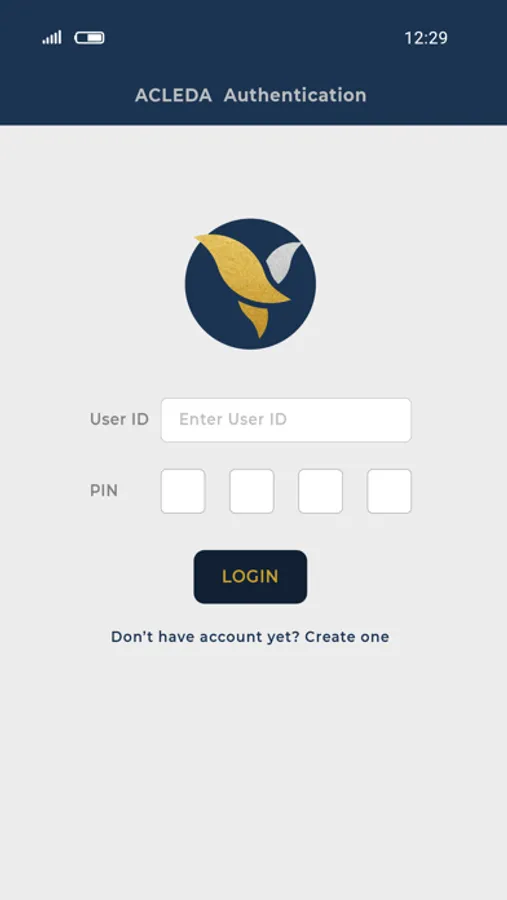Click the small gold tail feather in logo
Viewport: 507px width, 900px height.
254,319
